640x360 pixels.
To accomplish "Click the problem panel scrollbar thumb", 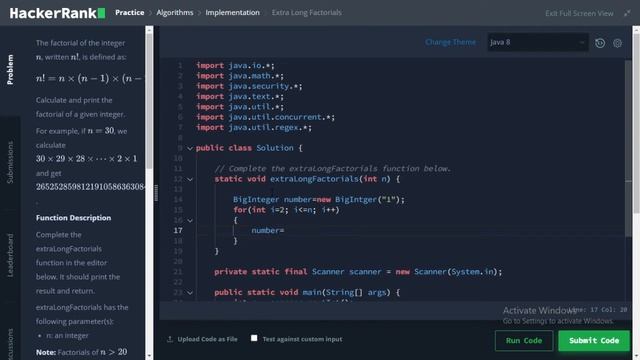I will [x=149, y=101].
